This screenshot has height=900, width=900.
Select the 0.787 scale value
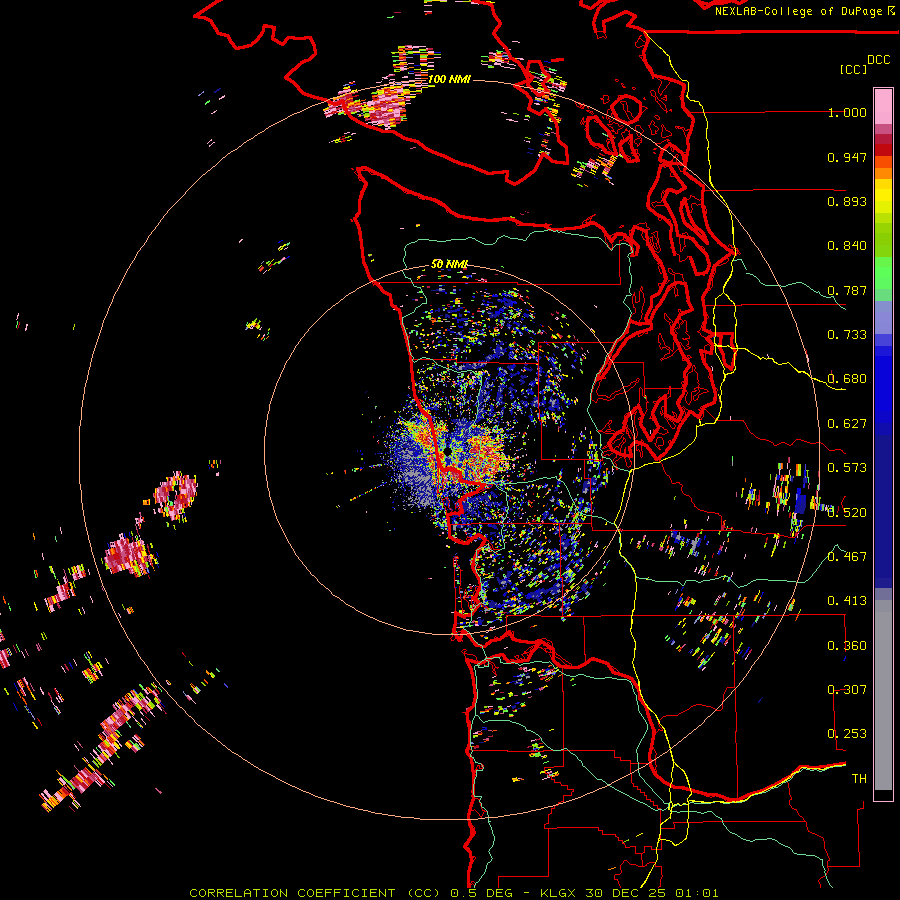tap(847, 290)
